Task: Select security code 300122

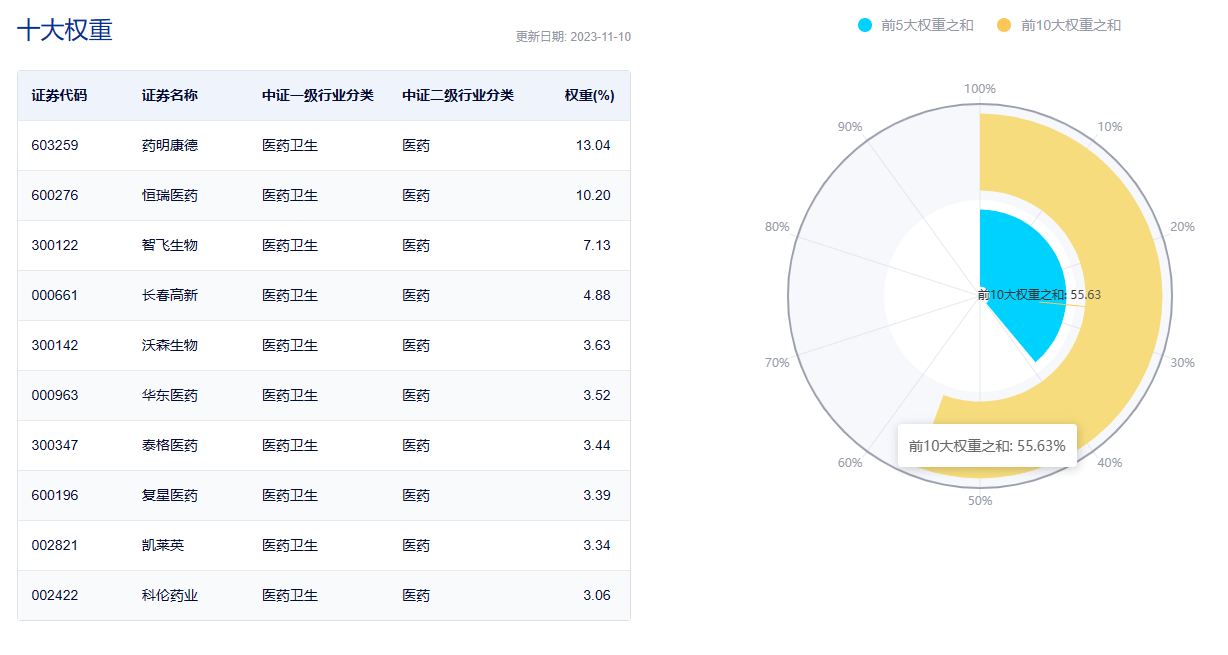Action: [55, 245]
